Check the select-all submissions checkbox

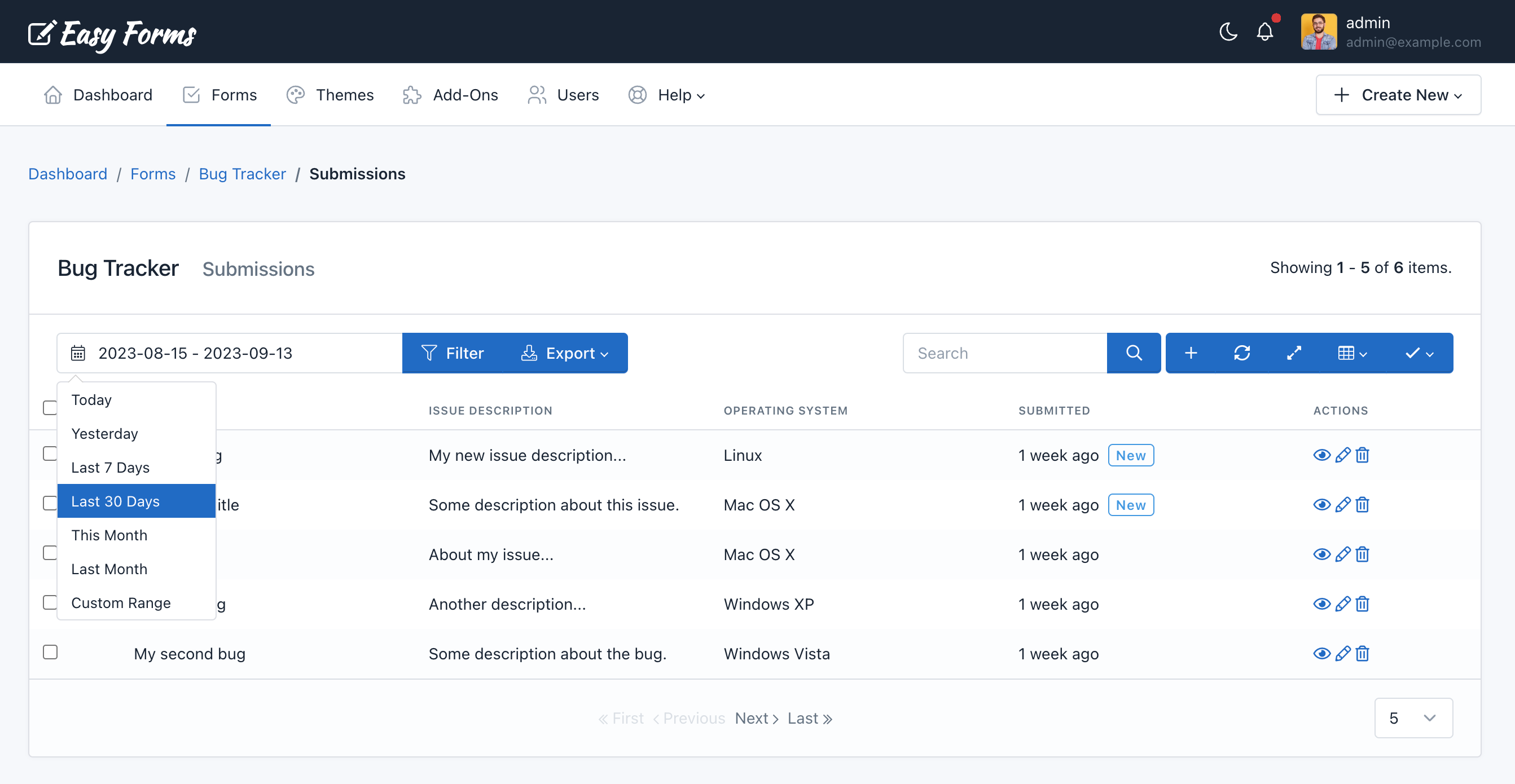(50, 407)
